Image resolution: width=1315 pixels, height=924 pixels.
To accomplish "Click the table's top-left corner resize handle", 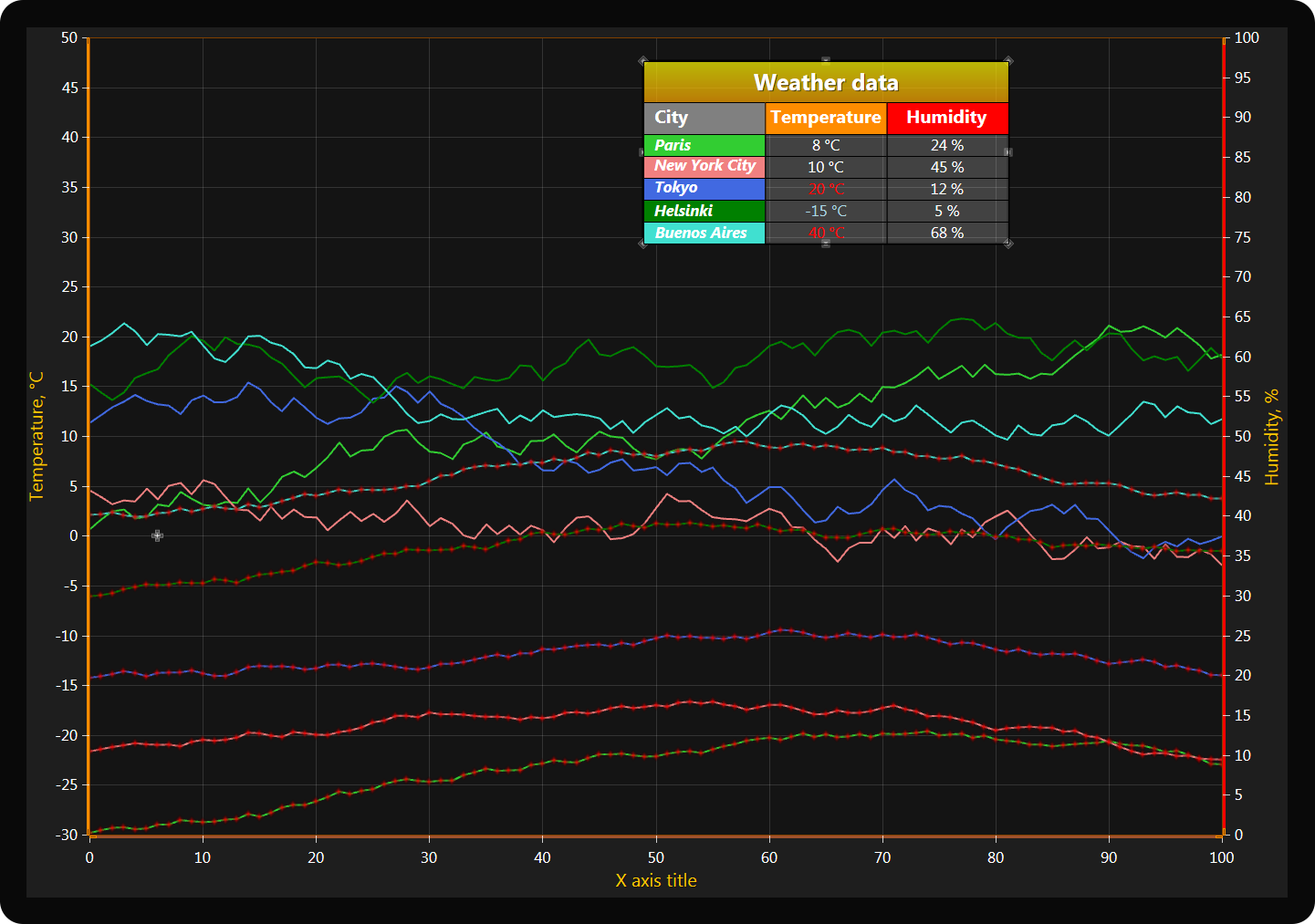I will (x=643, y=61).
